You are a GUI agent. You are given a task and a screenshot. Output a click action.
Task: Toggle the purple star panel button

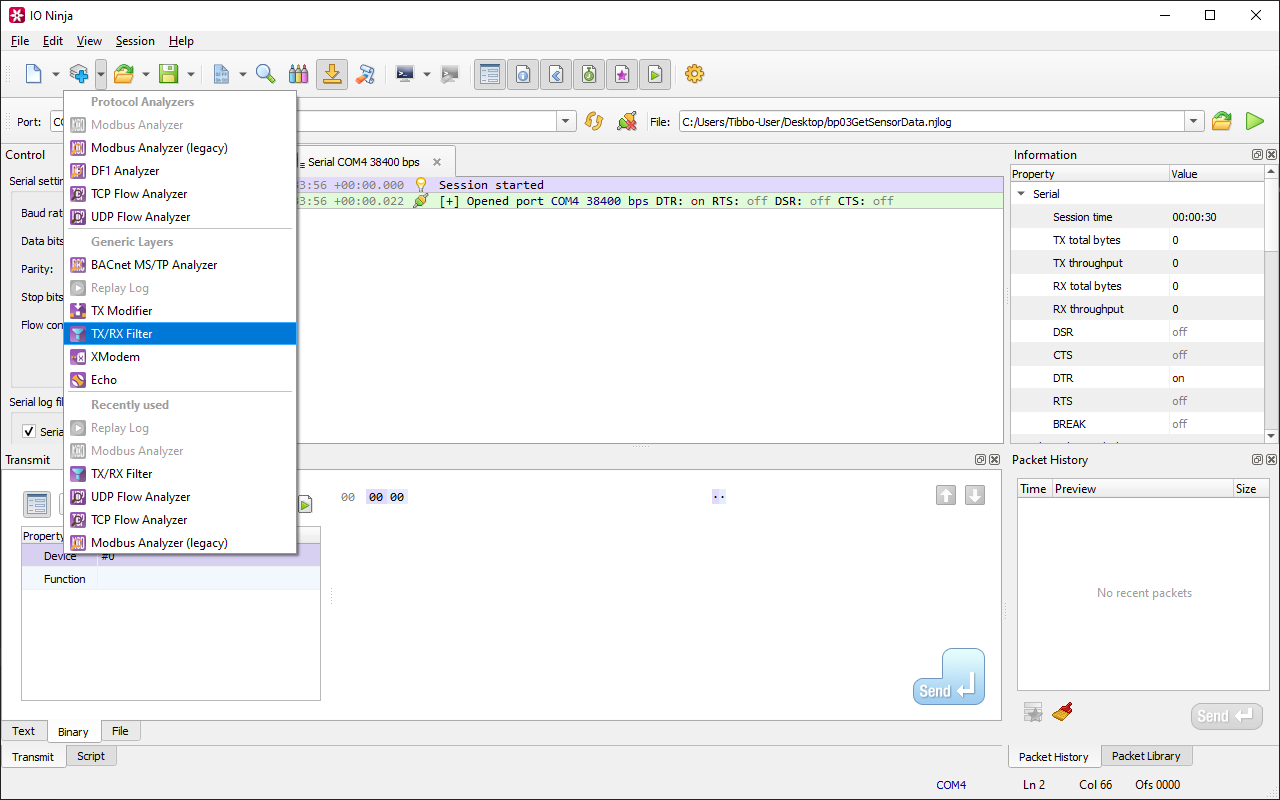[622, 74]
